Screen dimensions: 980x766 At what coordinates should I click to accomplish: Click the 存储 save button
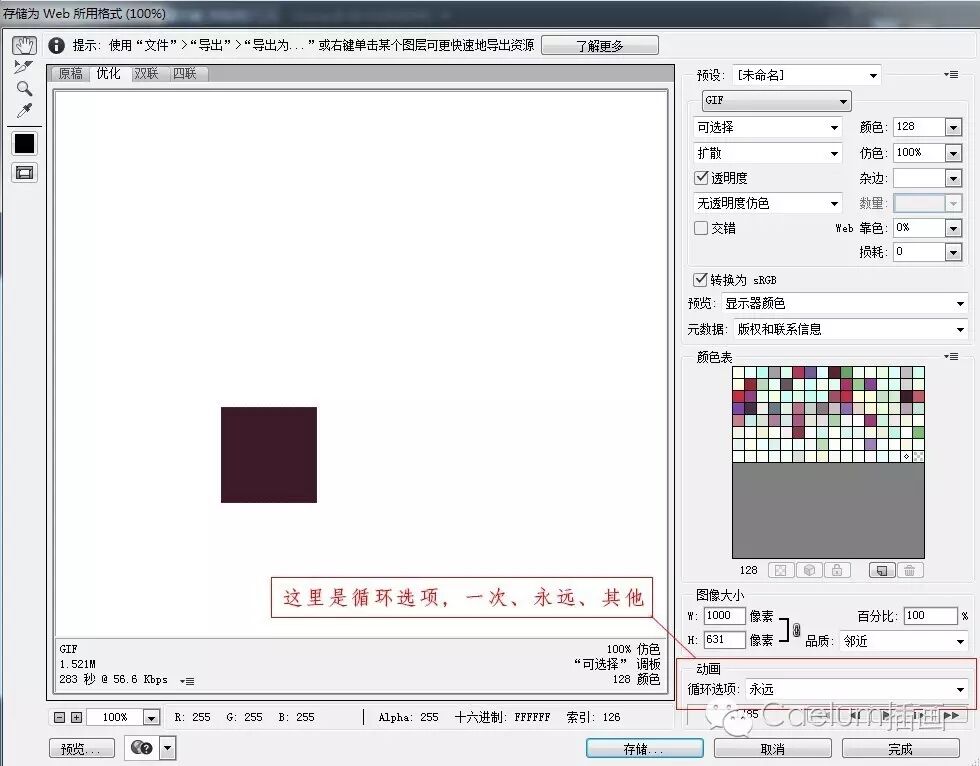pos(644,747)
